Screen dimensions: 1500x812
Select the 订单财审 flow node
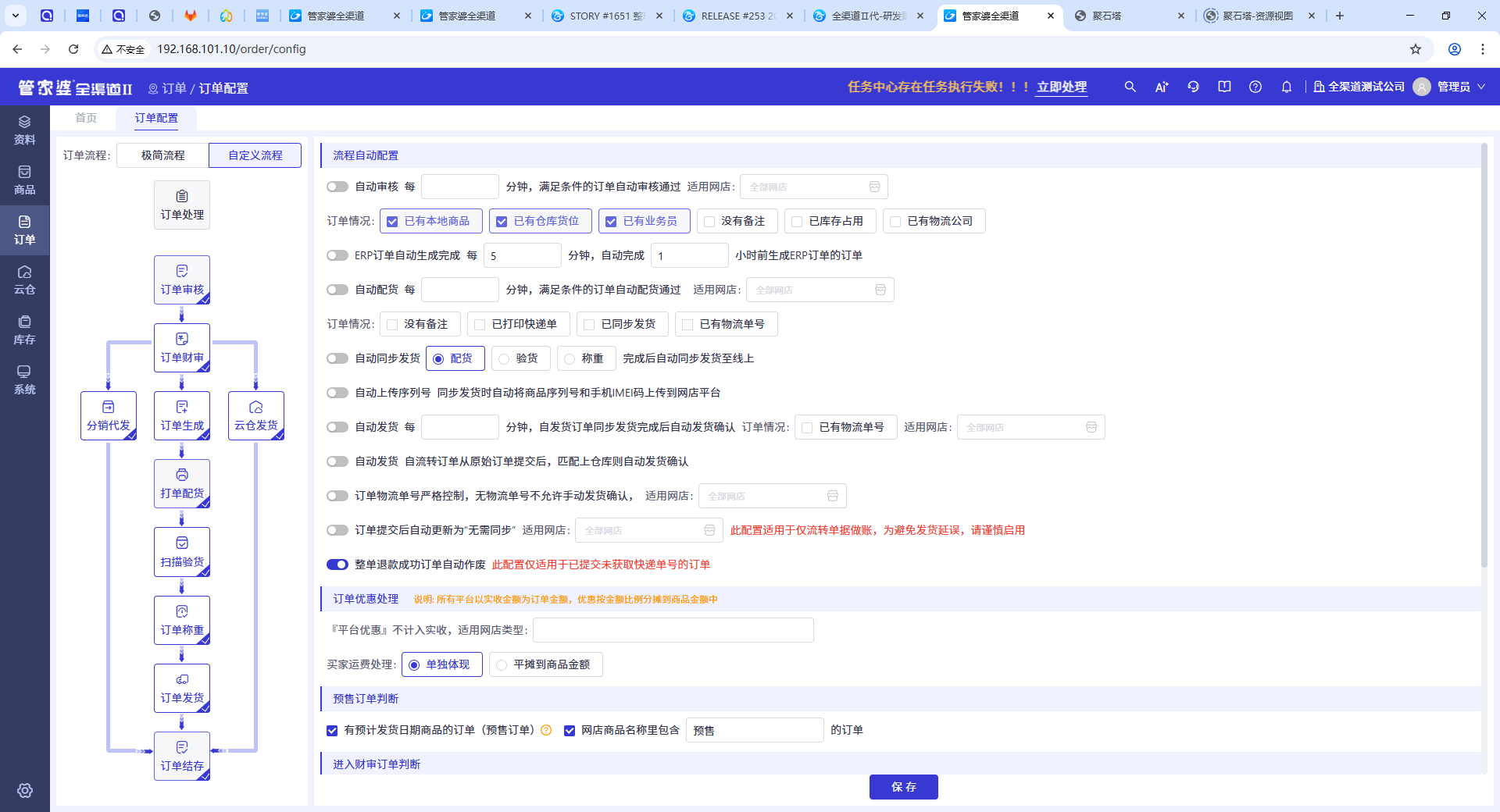[x=182, y=348]
